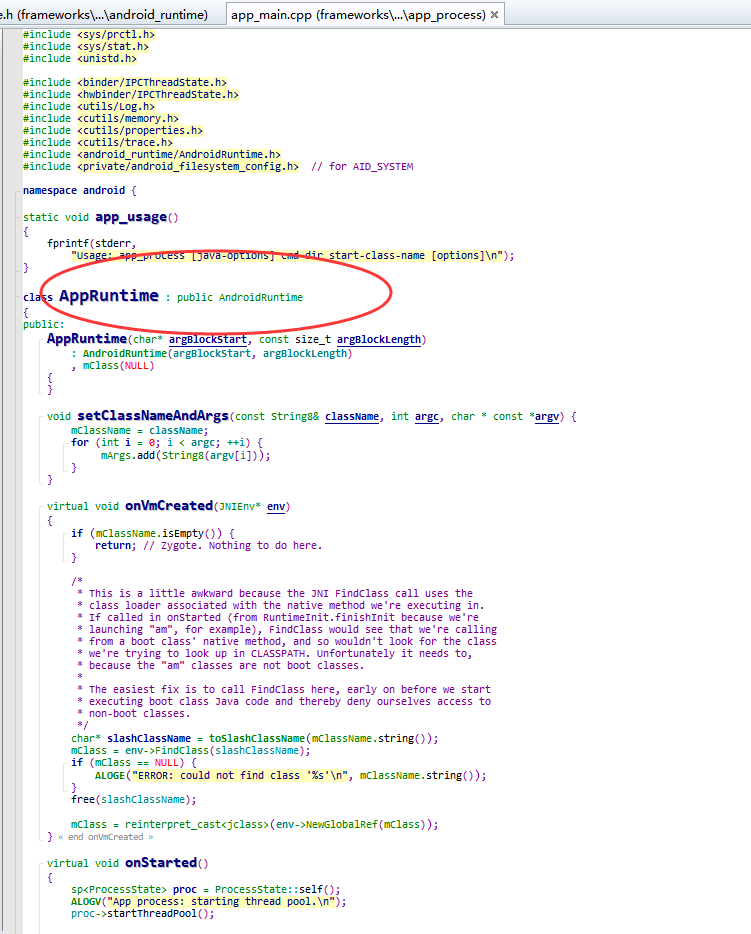Click the 'public:' access specifier

tap(43, 324)
